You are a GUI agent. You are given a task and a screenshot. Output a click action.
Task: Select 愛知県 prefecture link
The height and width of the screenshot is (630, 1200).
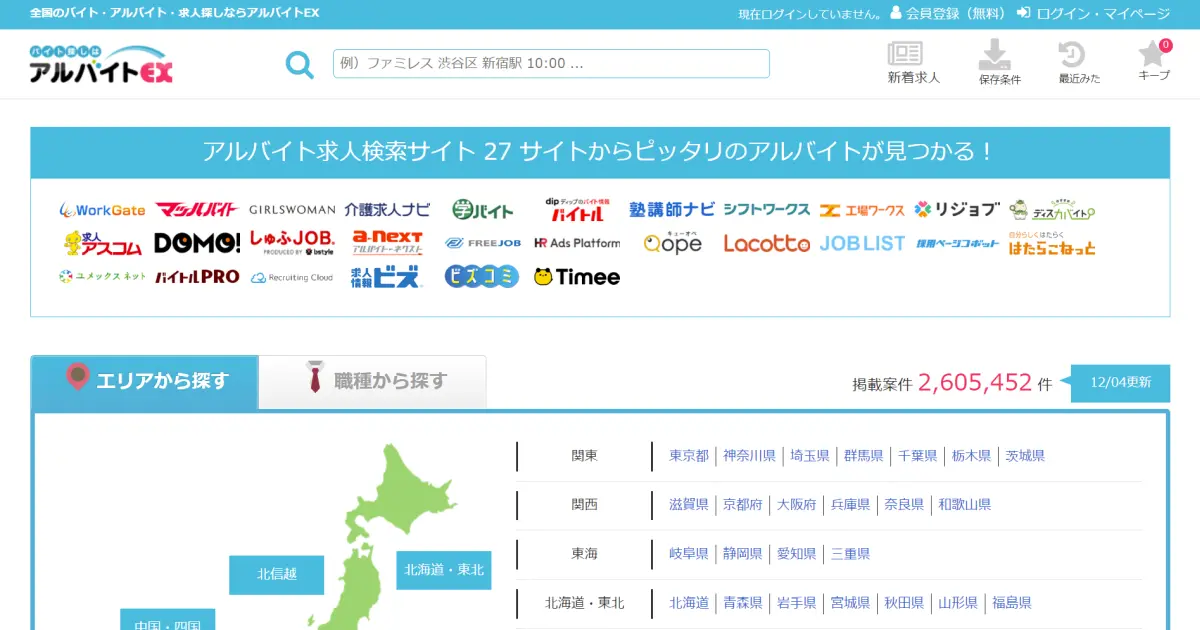[797, 554]
